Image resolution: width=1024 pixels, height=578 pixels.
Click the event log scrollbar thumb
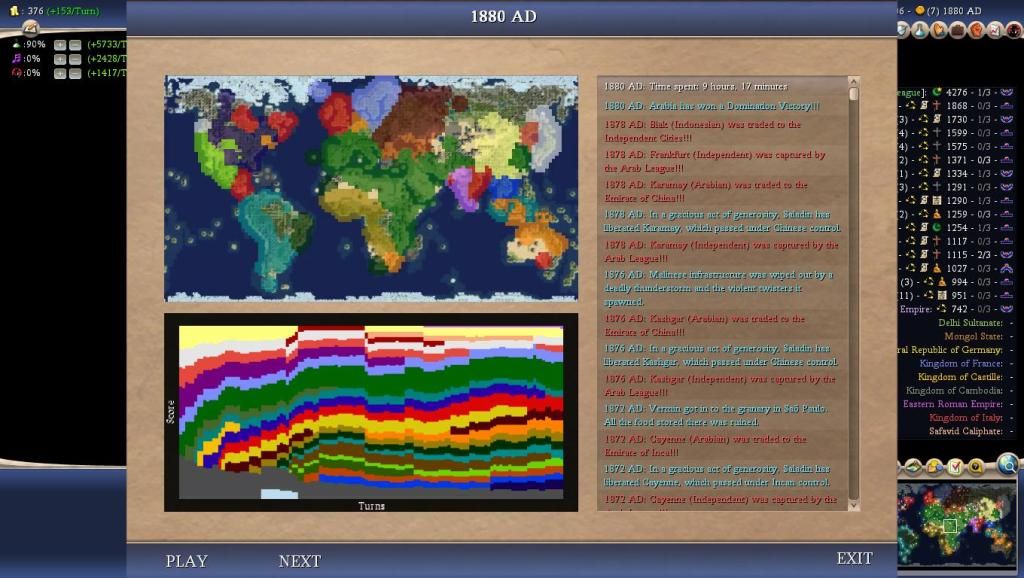[x=853, y=94]
